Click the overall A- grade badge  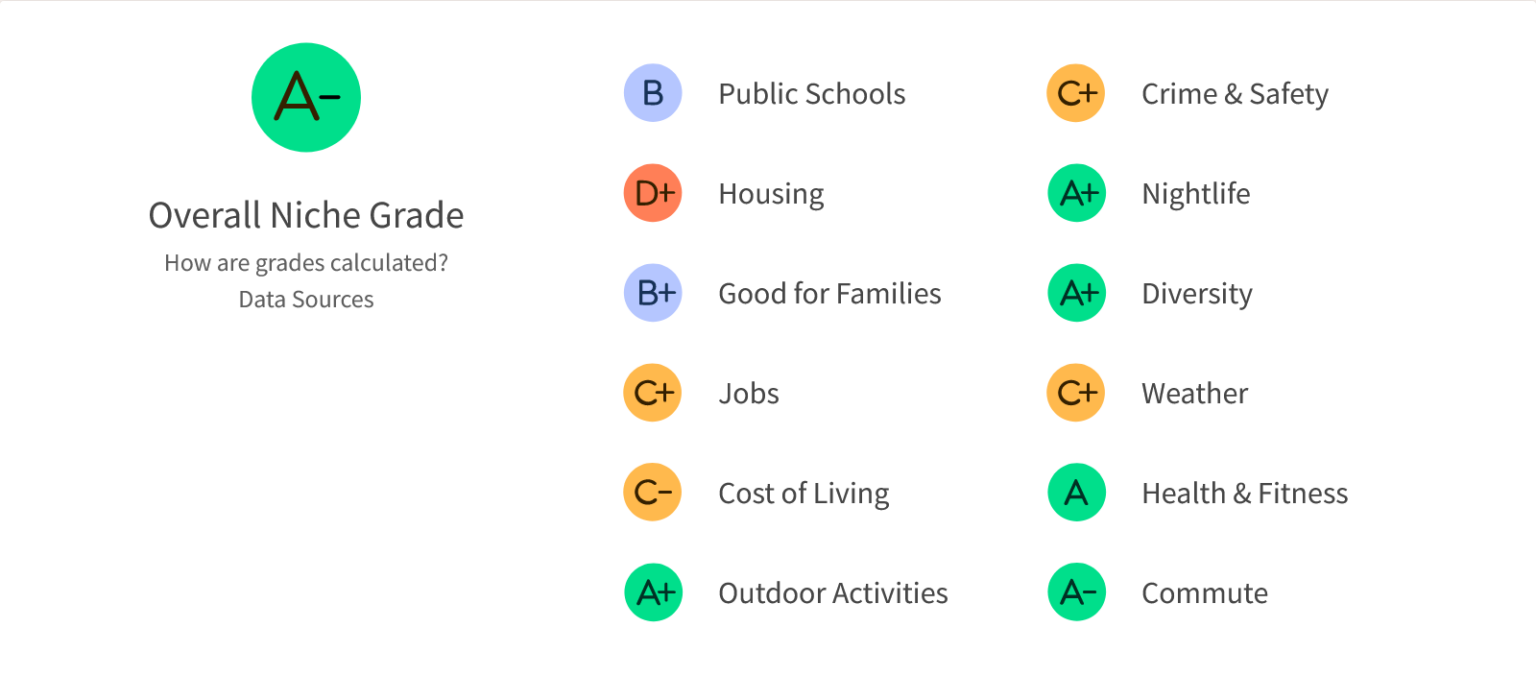coord(306,96)
